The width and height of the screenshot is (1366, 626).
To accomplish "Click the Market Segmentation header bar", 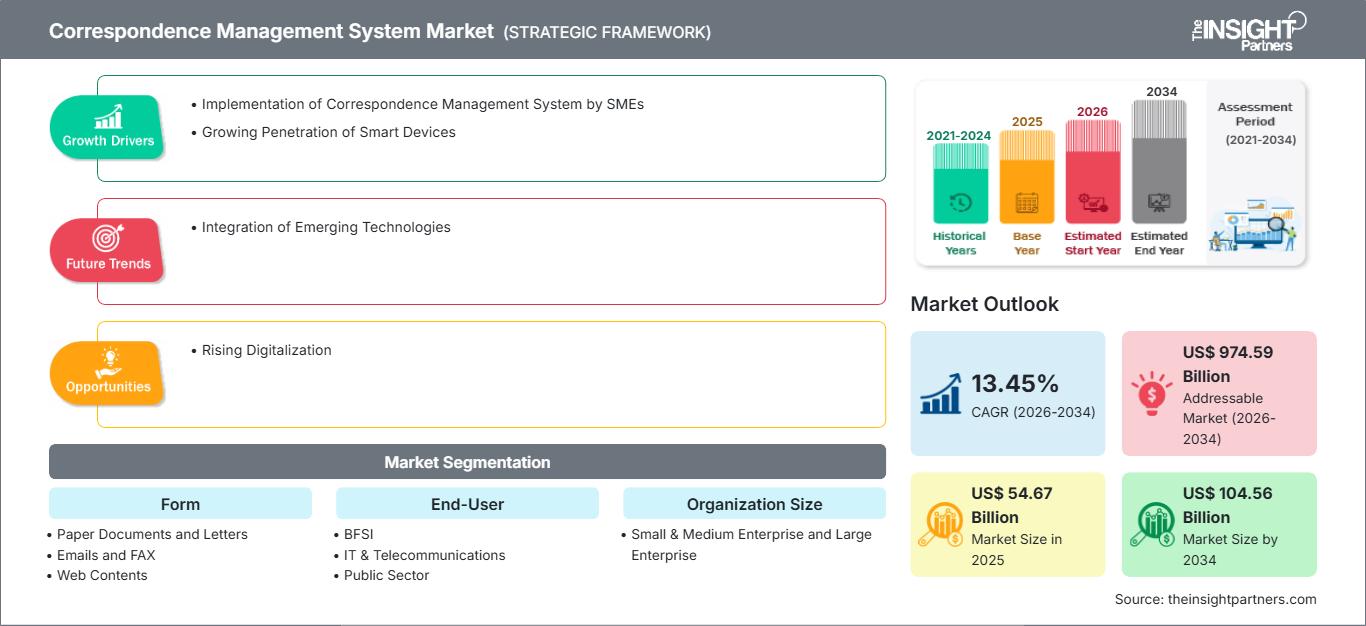I will click(467, 461).
